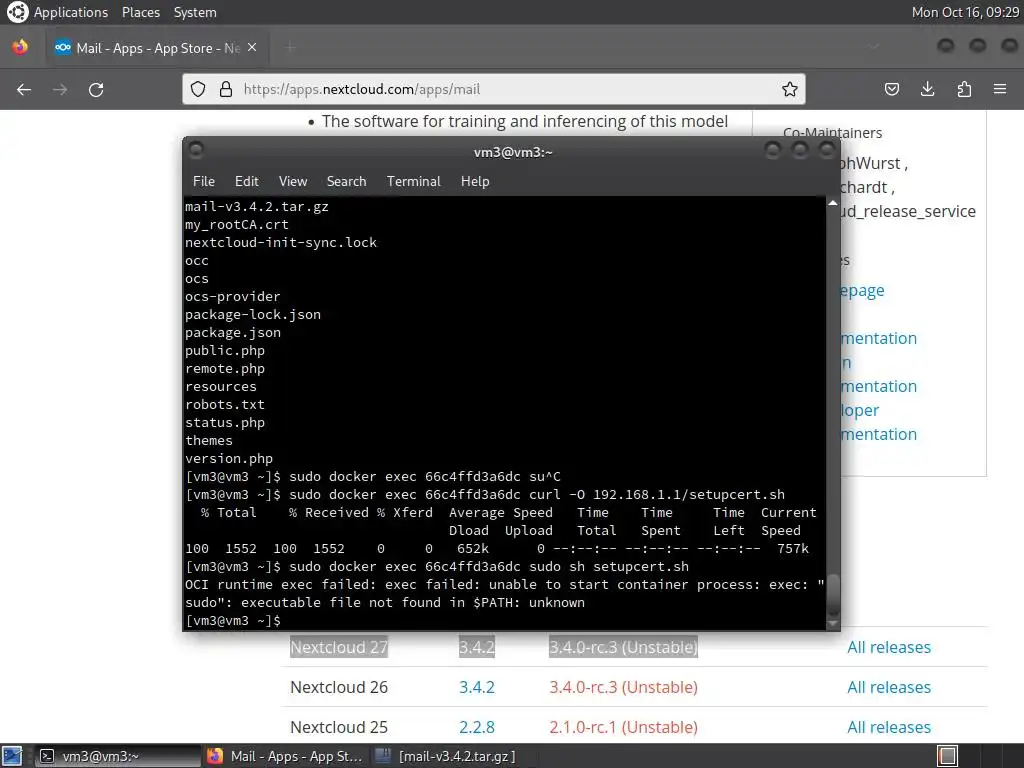The image size is (1024, 768).
Task: Open All releases link for Nextcloud 25
Action: pyautogui.click(x=889, y=727)
